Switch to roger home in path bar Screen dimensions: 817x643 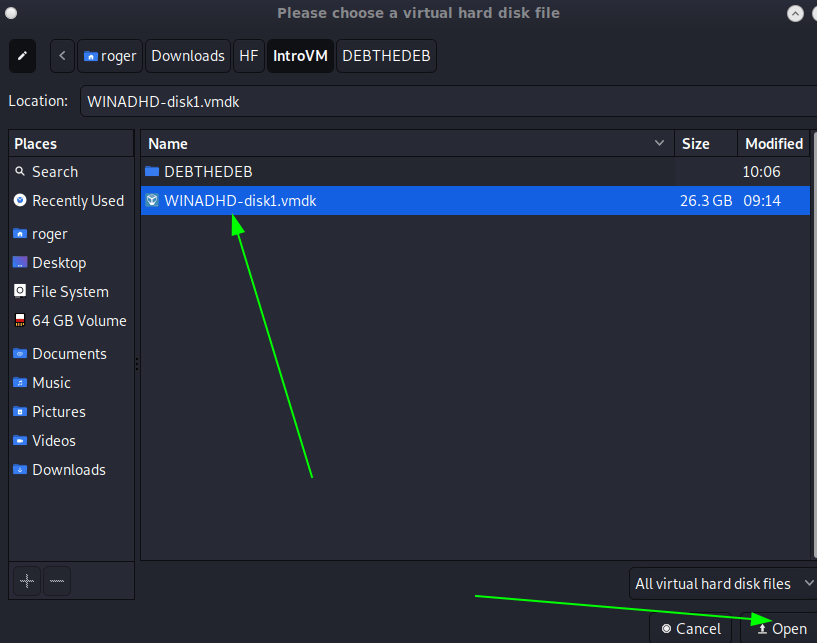[110, 56]
